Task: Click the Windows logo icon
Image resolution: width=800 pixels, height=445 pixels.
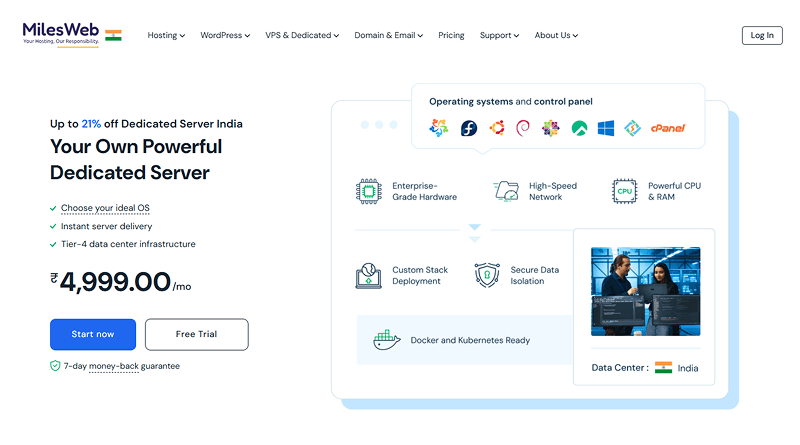Action: 606,128
